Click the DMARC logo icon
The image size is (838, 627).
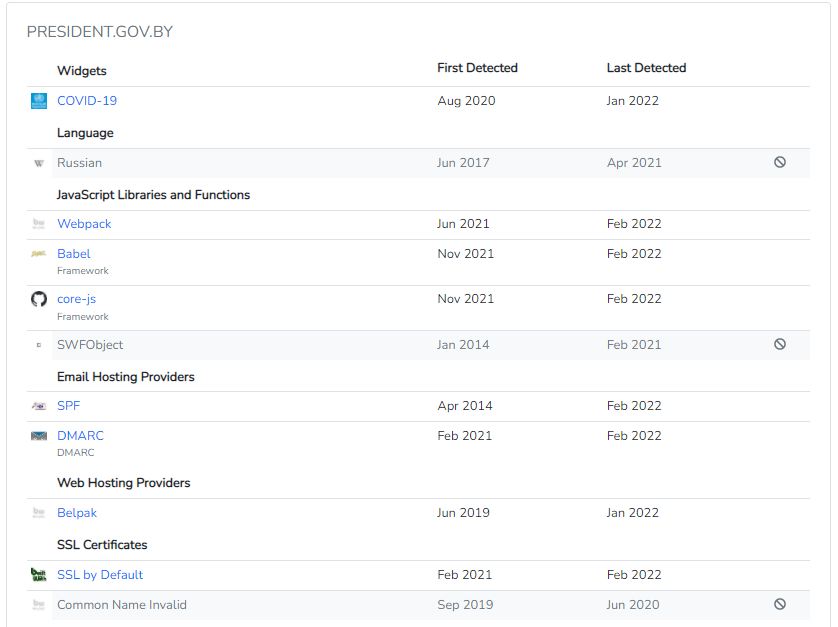pos(39,436)
